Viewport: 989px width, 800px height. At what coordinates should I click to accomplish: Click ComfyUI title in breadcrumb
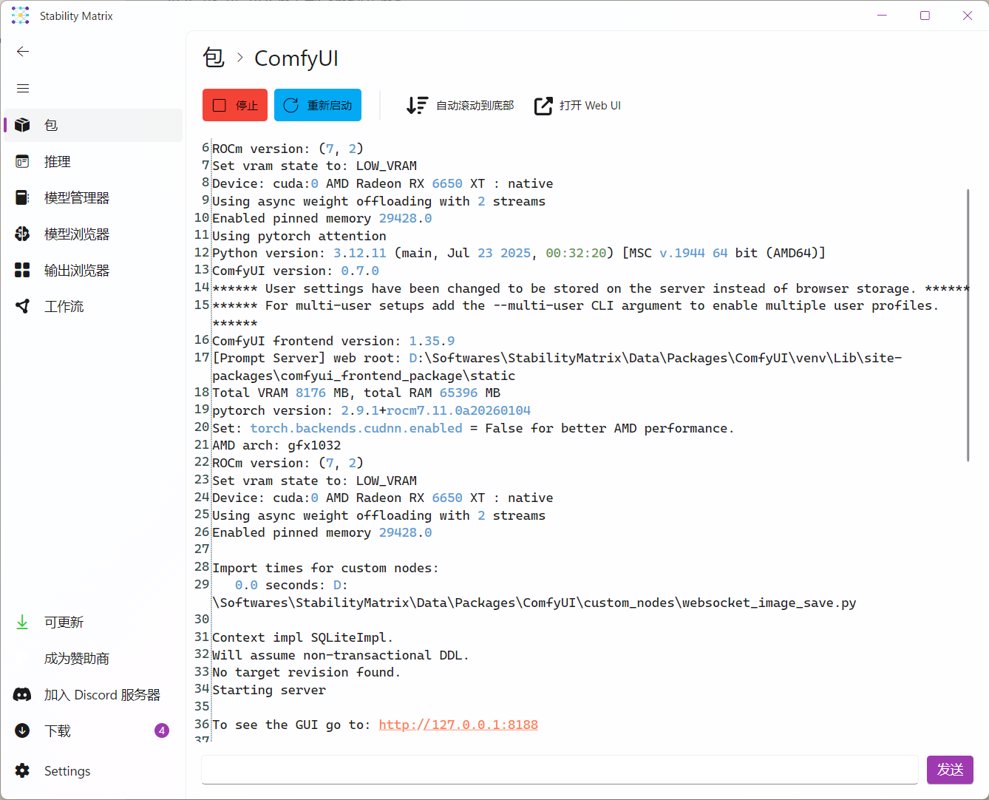296,58
